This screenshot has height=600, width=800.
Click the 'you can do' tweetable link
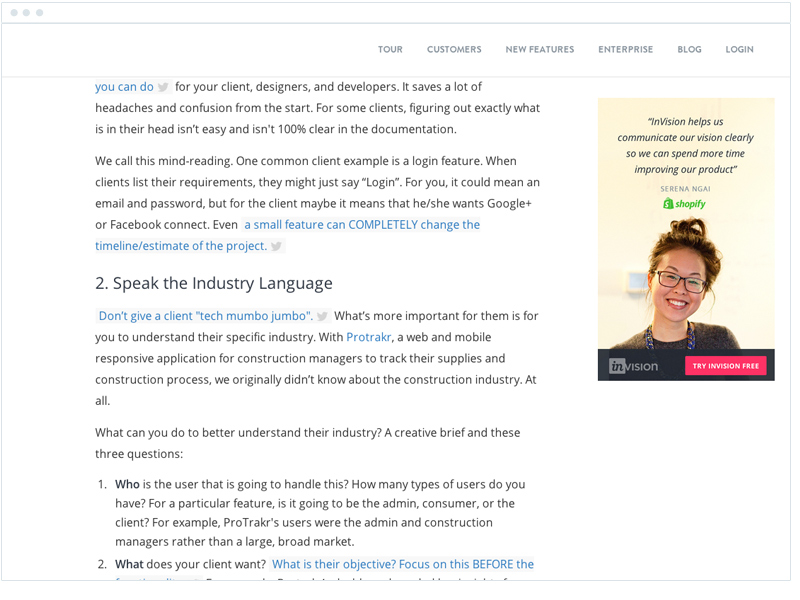[124, 87]
